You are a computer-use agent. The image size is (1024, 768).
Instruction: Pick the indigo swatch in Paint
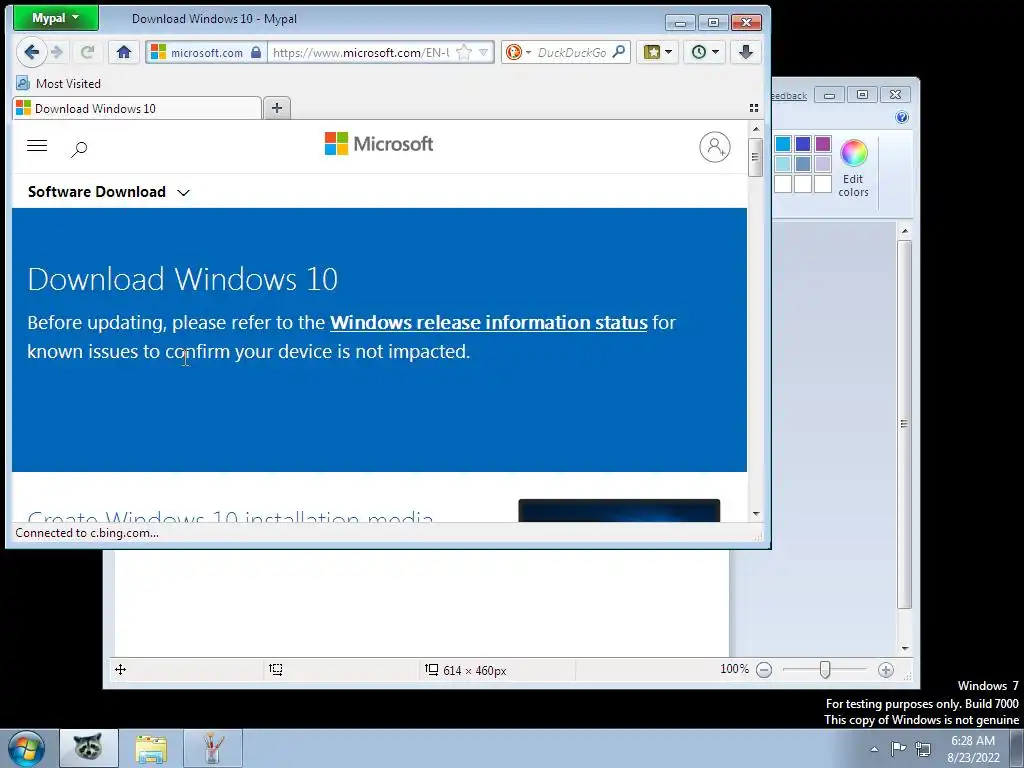pyautogui.click(x=803, y=144)
